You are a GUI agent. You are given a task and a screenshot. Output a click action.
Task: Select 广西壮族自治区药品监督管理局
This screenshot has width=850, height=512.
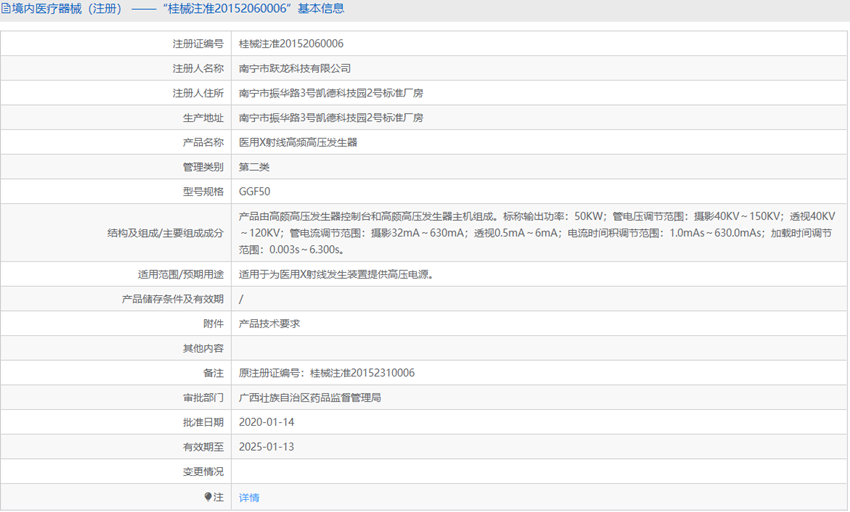coord(310,398)
